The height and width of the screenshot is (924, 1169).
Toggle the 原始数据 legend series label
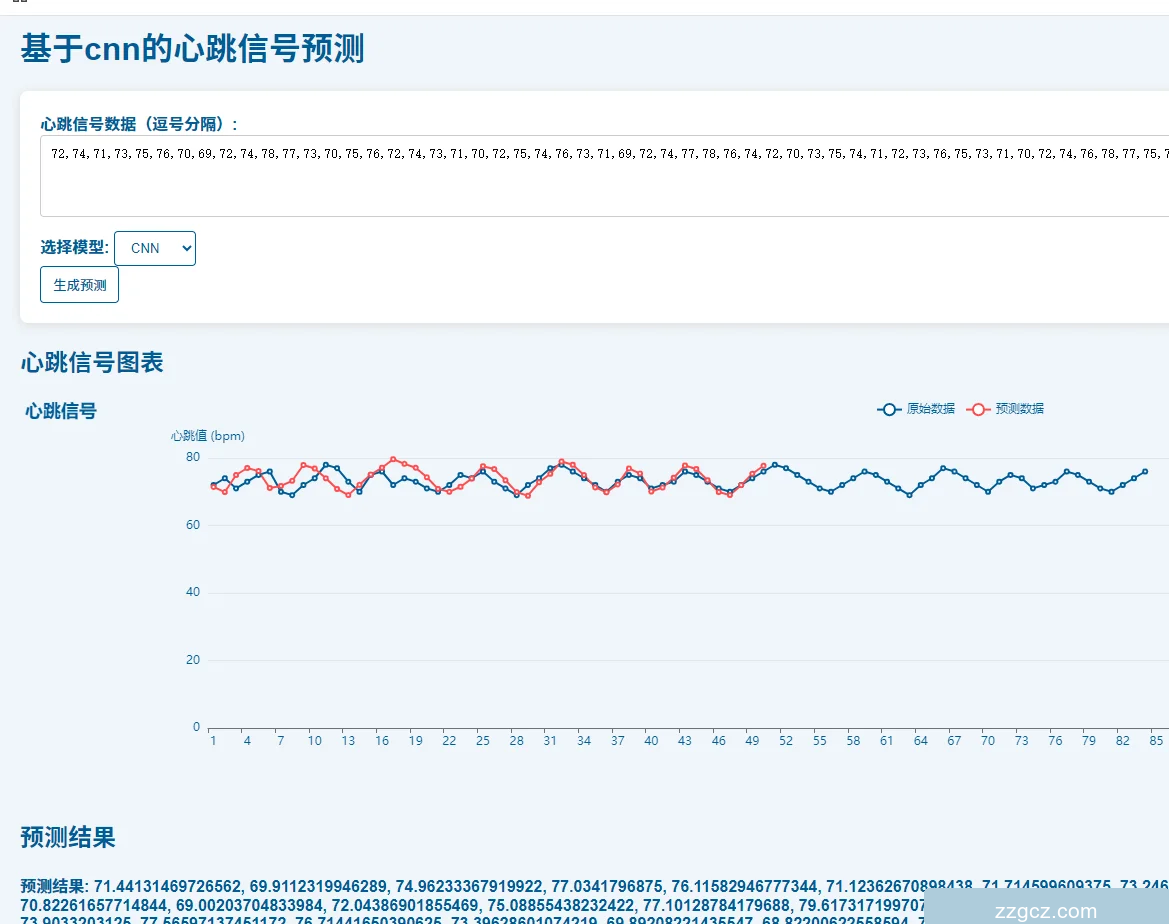coord(930,409)
